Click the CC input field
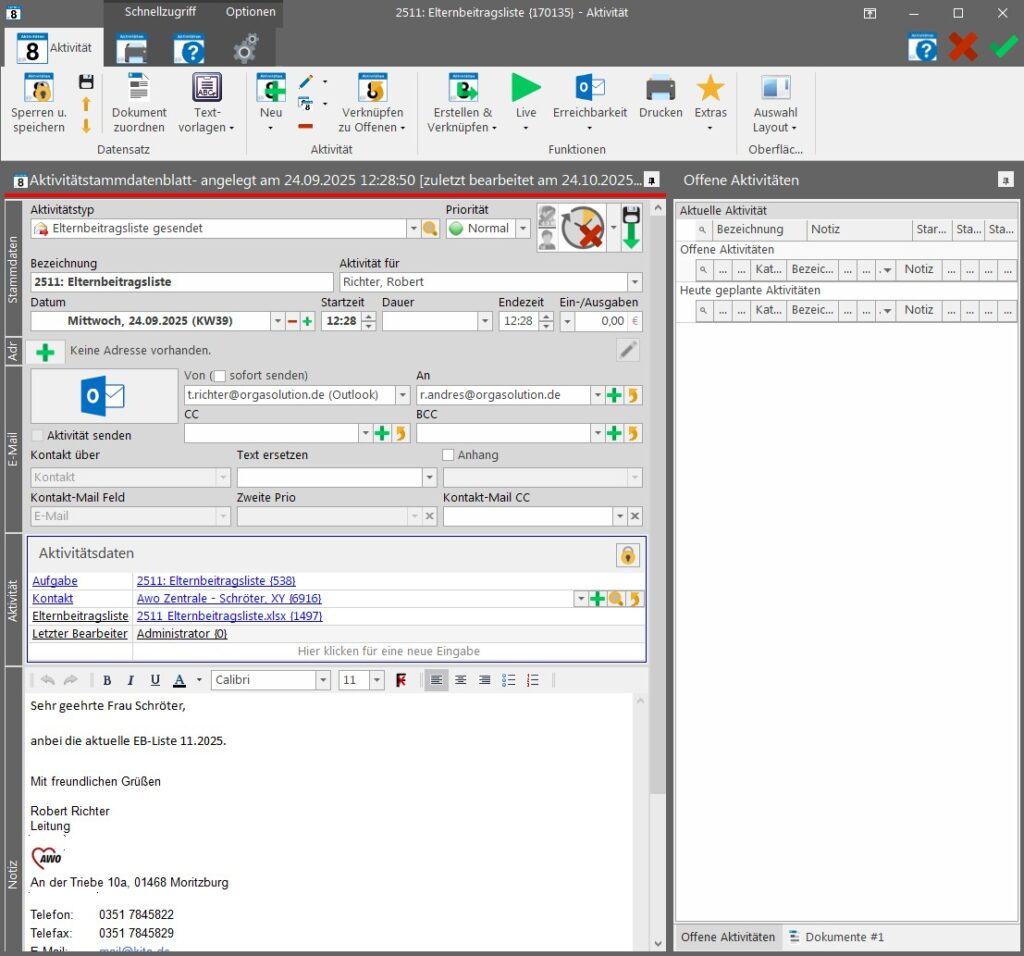This screenshot has height=956, width=1024. (x=272, y=434)
